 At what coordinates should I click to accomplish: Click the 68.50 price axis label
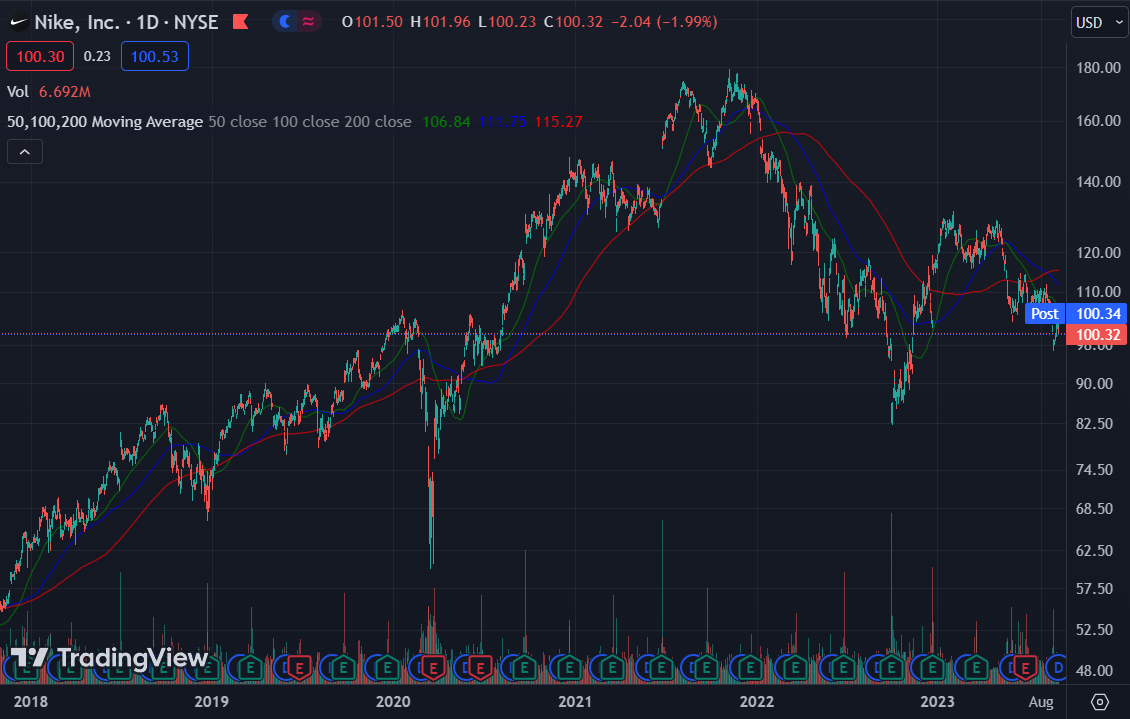pyautogui.click(x=1094, y=509)
